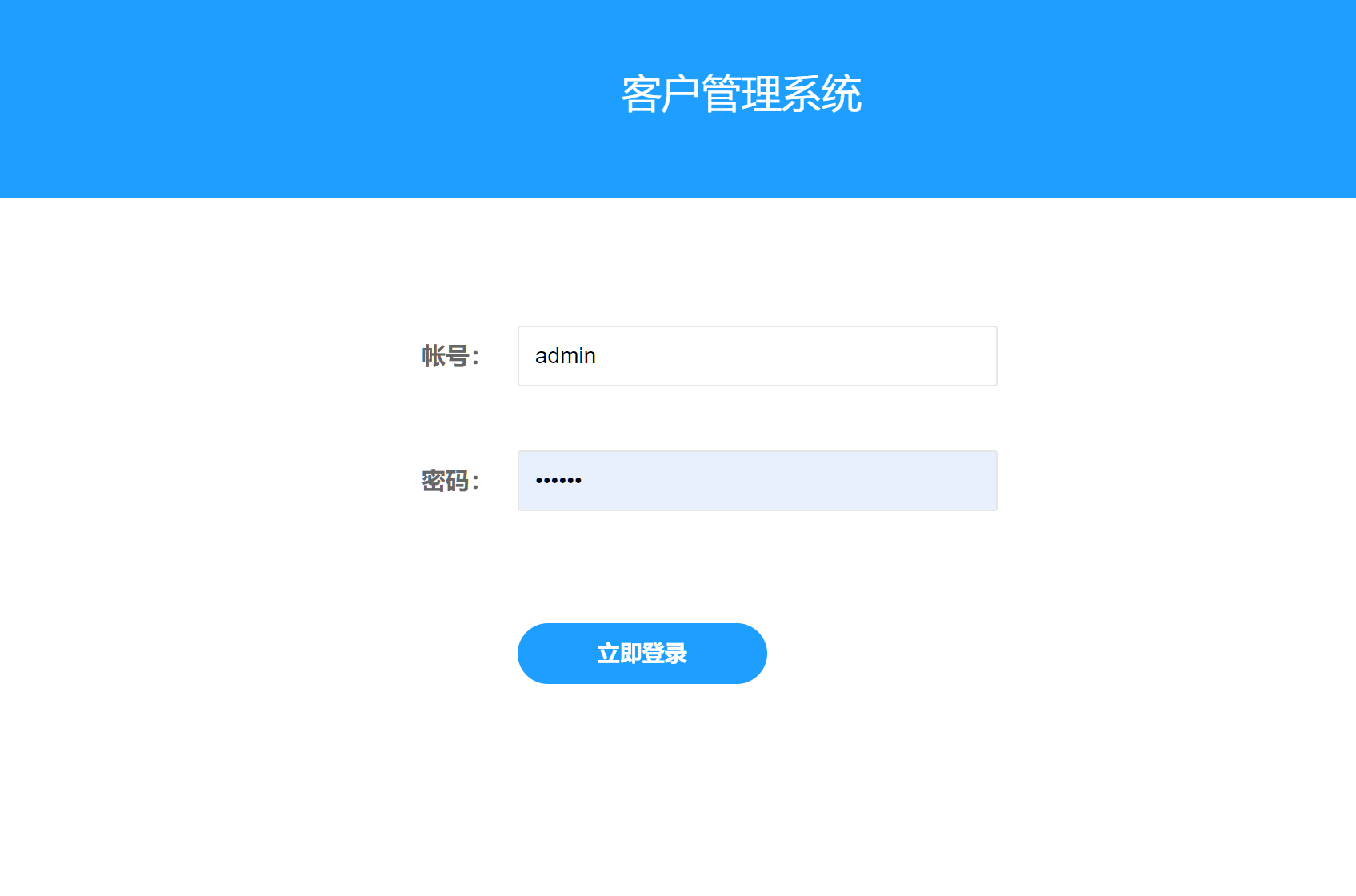Screen dimensions: 1356x896
Task: Click the 立即登录 button
Action: 642,654
